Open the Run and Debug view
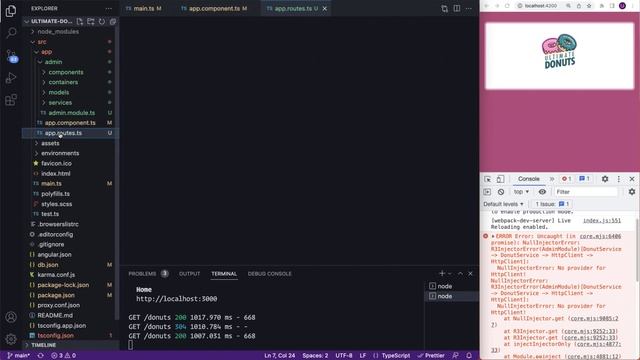 11,78
